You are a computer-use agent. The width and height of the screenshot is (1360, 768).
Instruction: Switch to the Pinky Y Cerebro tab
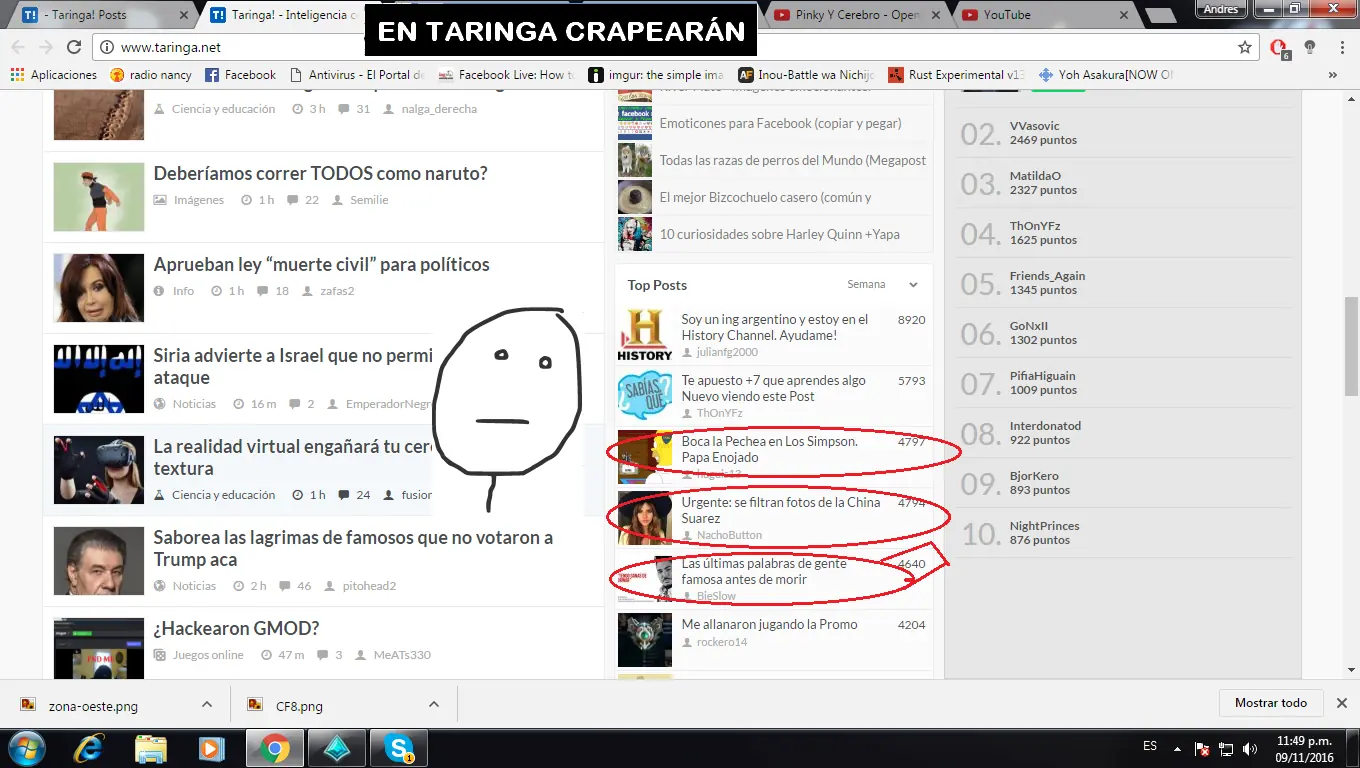(857, 15)
